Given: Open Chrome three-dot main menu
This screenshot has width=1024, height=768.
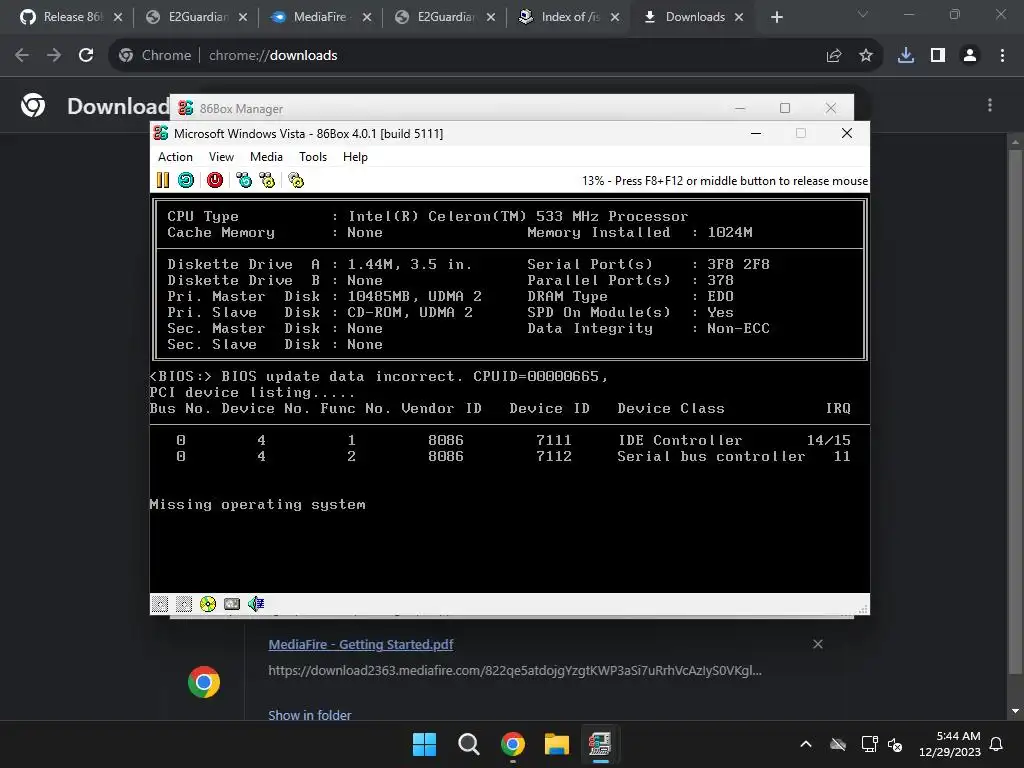Looking at the screenshot, I should pyautogui.click(x=1002, y=56).
